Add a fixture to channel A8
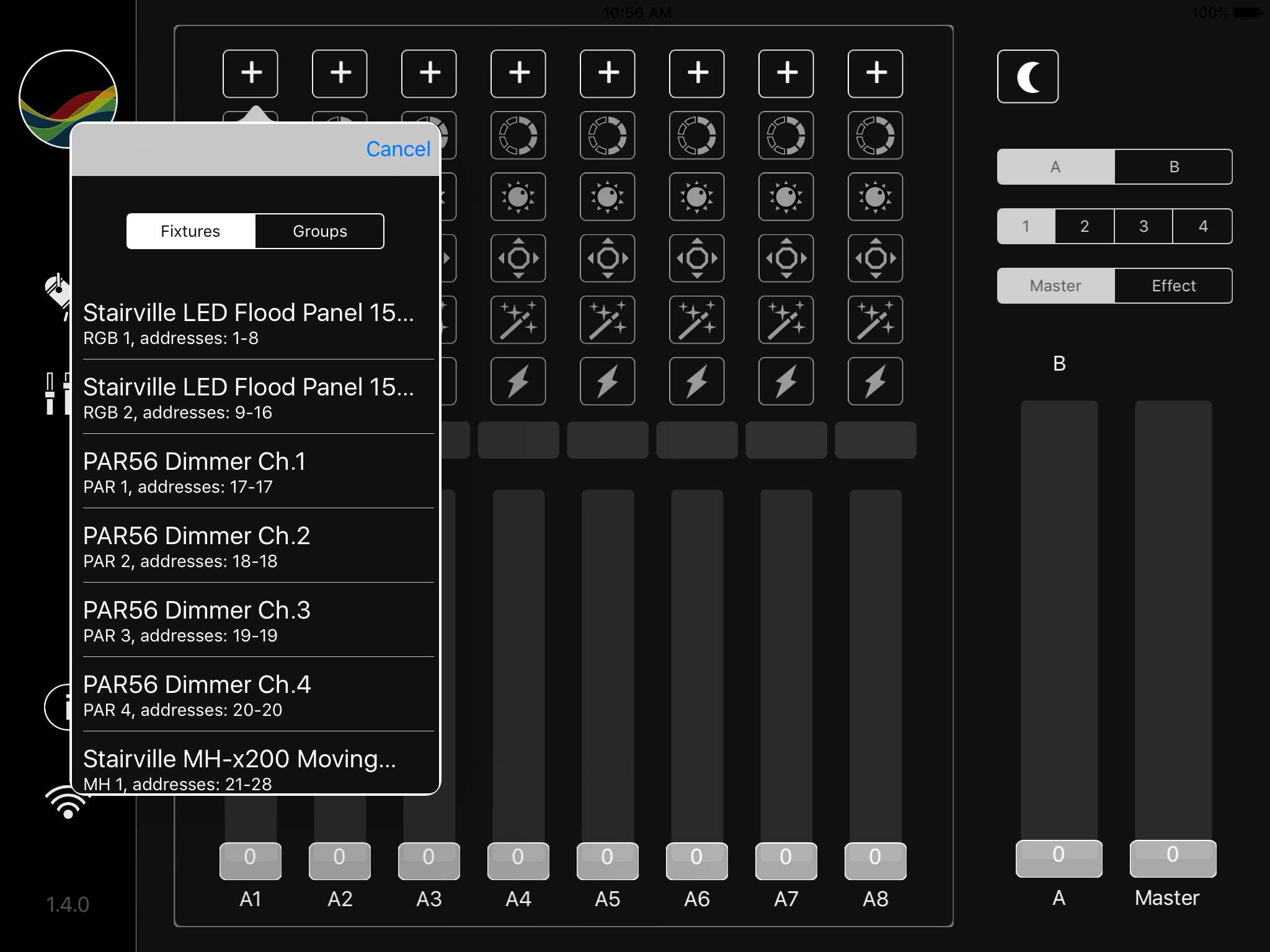1270x952 pixels. coord(875,73)
